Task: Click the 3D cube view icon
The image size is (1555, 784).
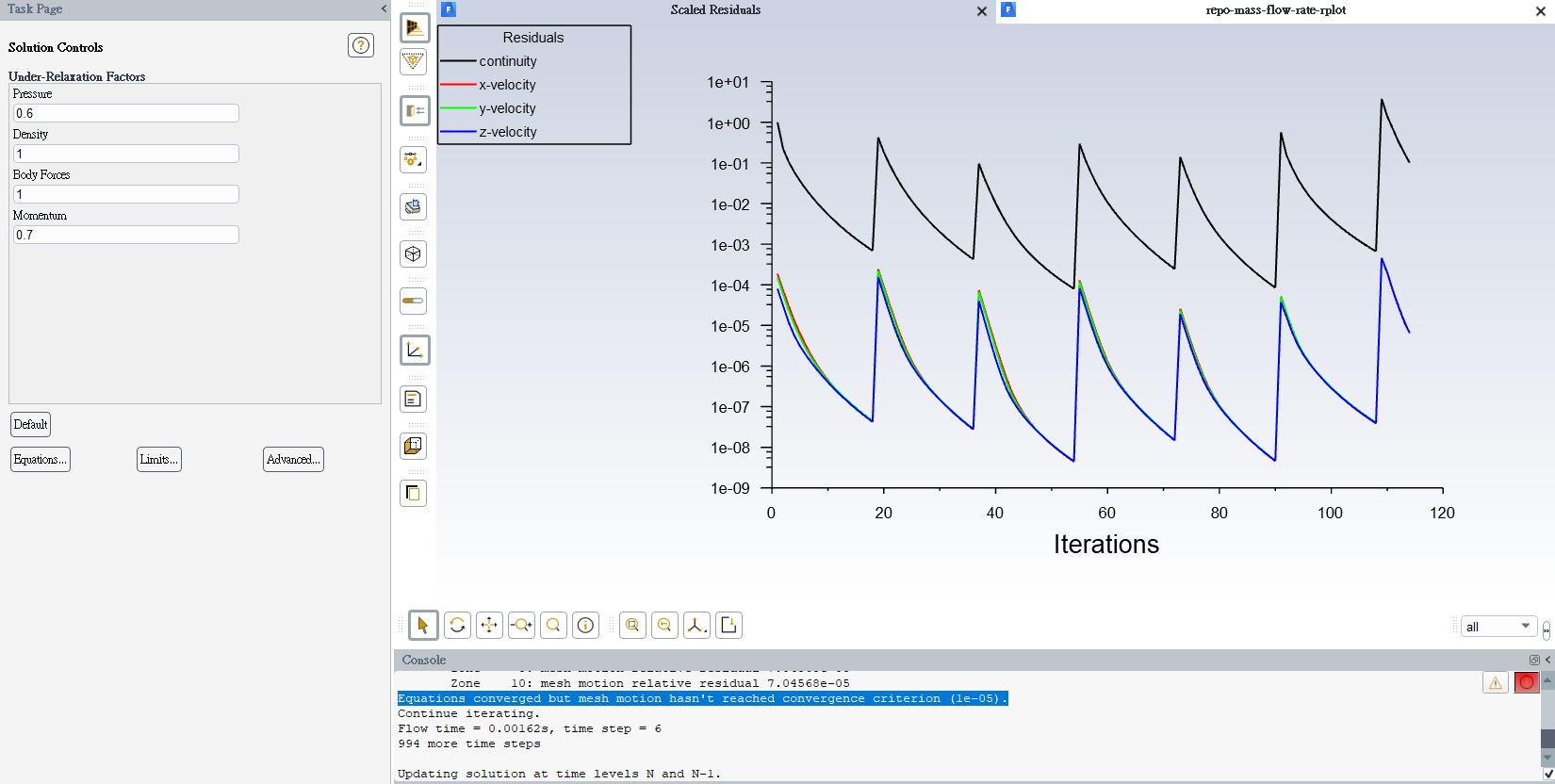Action: tap(414, 253)
